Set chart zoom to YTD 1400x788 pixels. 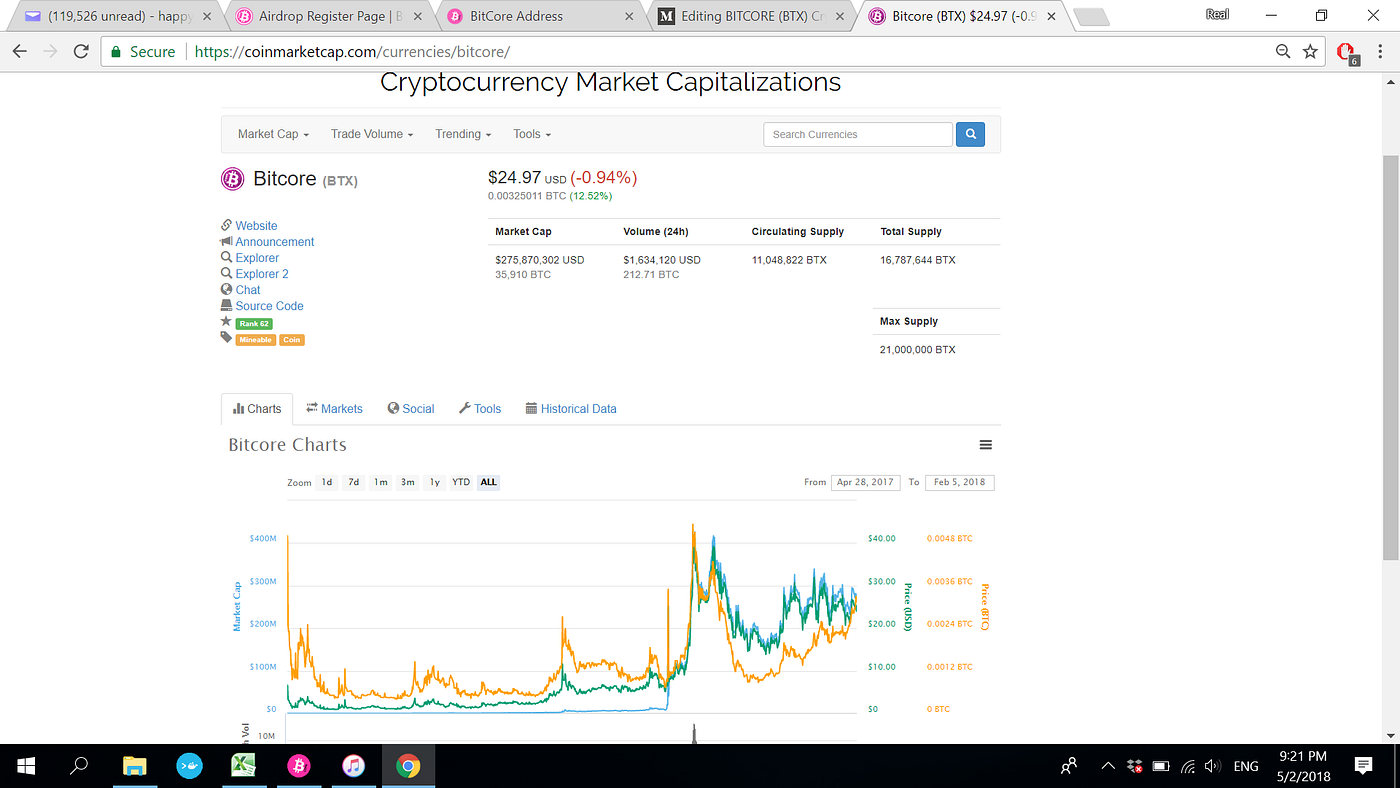[x=461, y=482]
